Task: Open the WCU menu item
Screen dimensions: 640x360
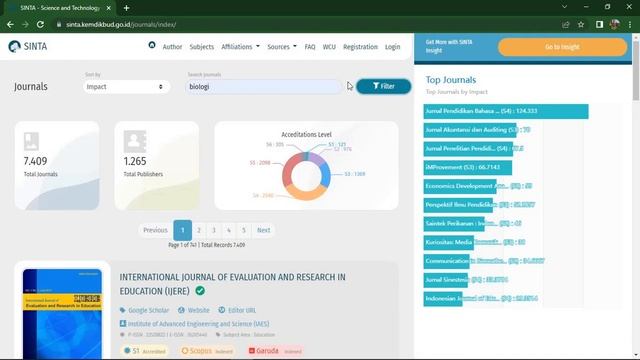Action: 329,47
